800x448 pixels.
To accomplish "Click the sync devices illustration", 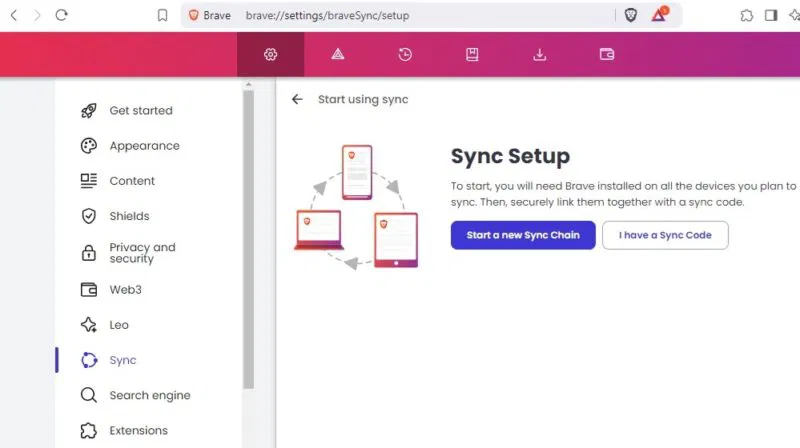I will pos(356,207).
